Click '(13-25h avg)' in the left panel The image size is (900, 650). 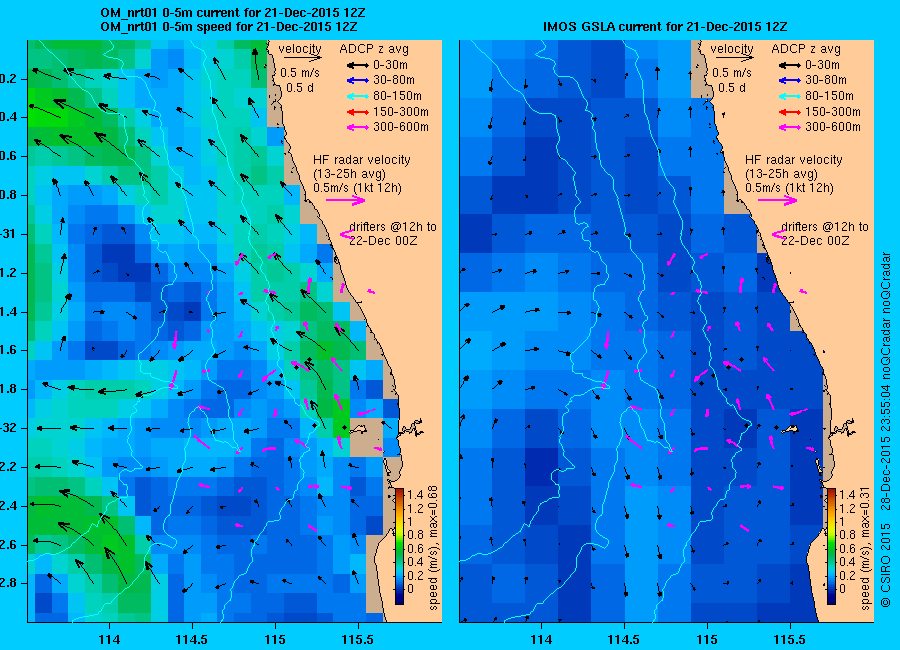pos(350,174)
